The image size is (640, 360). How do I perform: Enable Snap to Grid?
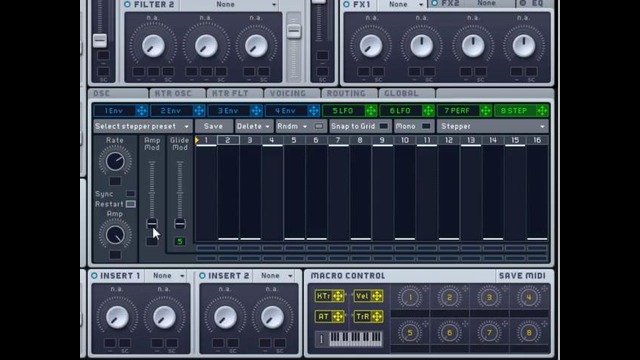coord(384,127)
